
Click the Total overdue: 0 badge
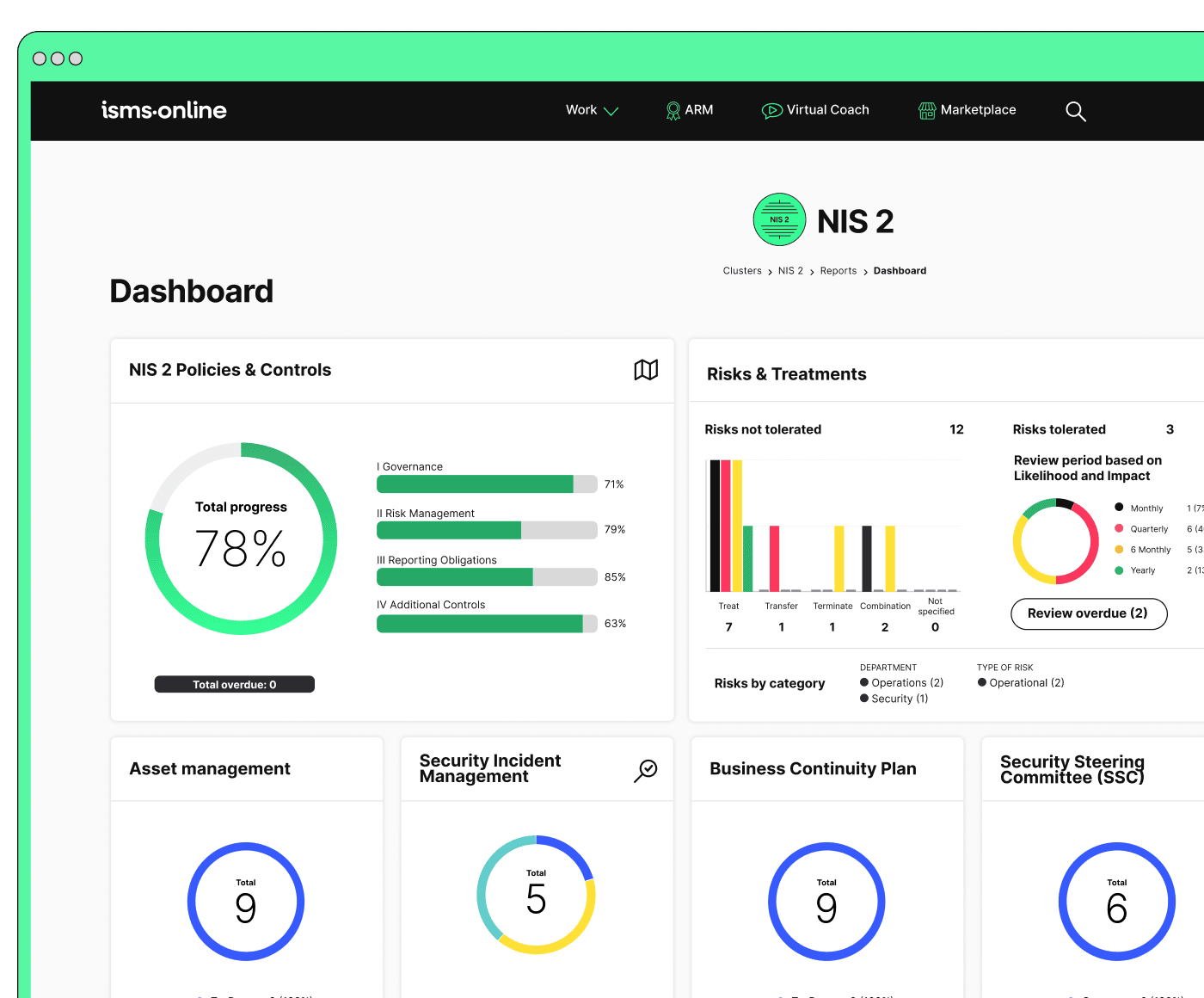tap(234, 685)
